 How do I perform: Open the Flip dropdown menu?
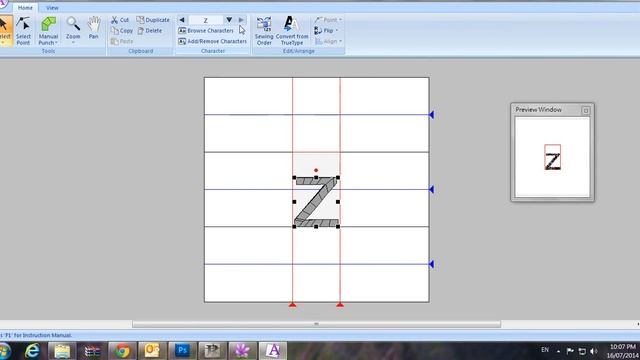(x=326, y=31)
